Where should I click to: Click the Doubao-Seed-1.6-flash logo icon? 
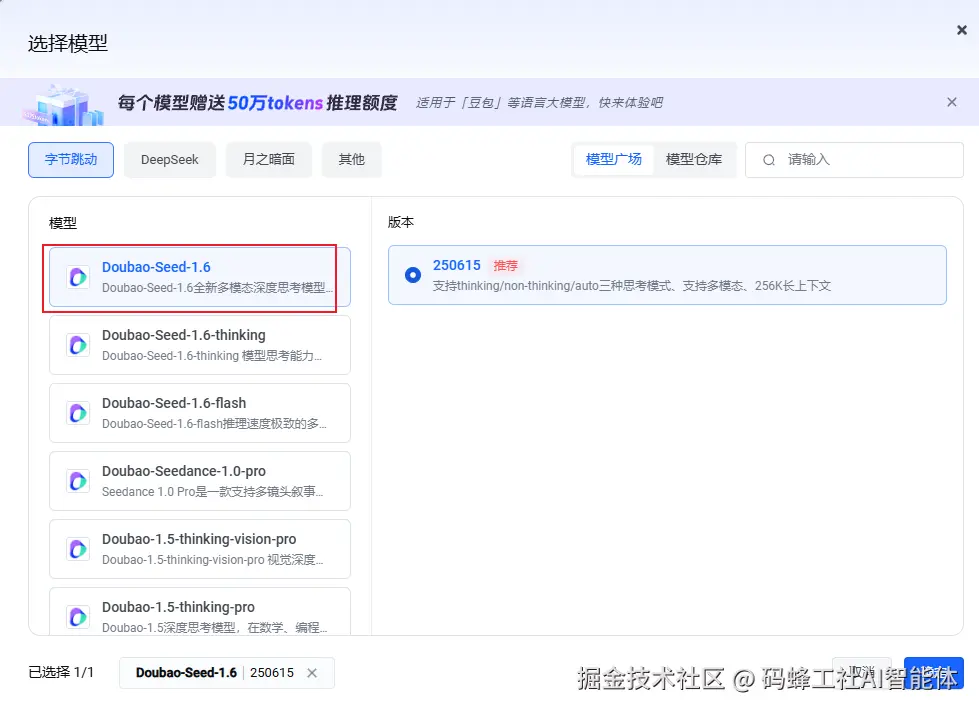[x=78, y=413]
